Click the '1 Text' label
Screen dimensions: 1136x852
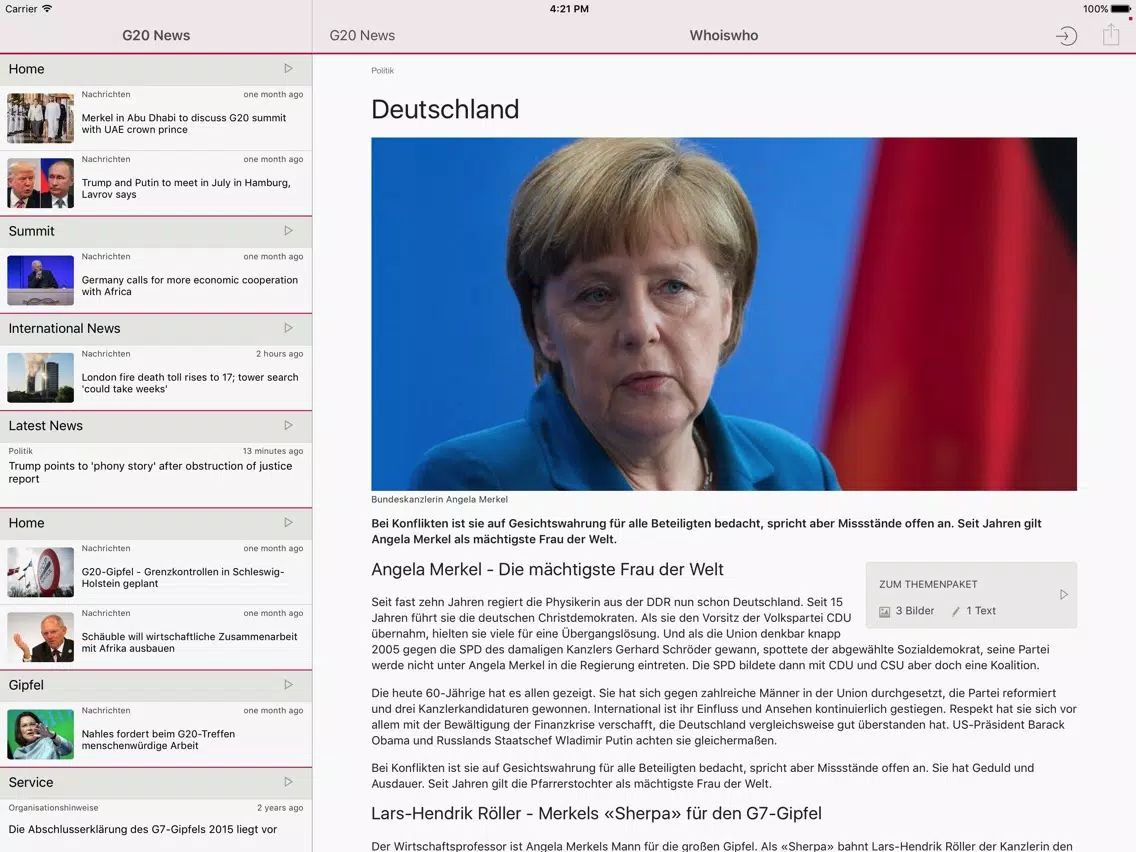click(981, 611)
